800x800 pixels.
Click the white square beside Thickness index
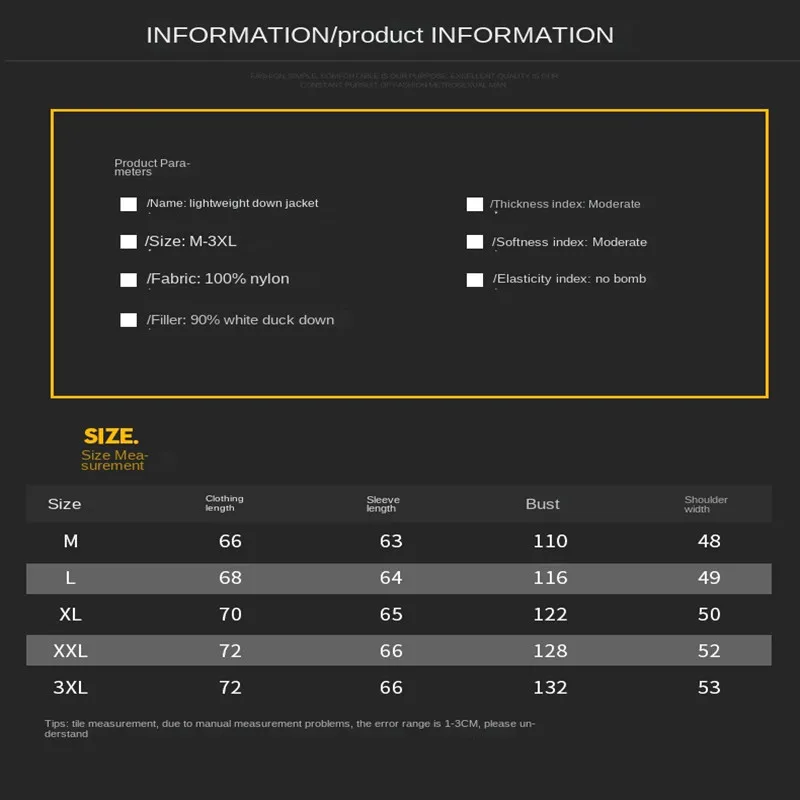click(474, 204)
